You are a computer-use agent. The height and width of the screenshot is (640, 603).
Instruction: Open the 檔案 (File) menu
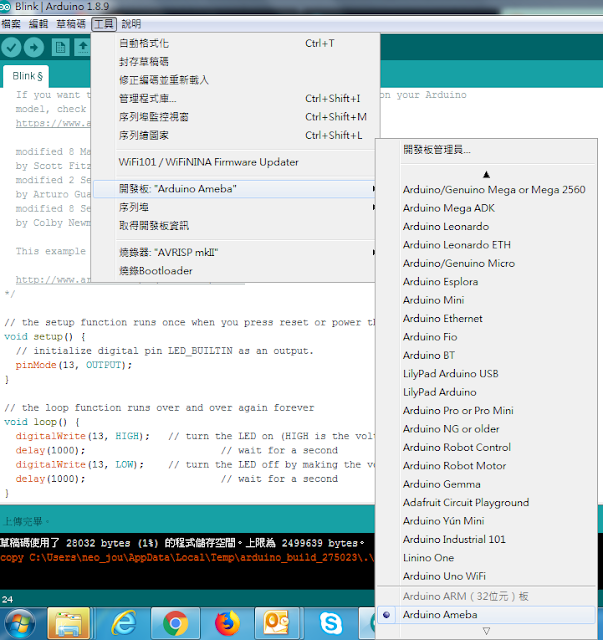(x=11, y=24)
